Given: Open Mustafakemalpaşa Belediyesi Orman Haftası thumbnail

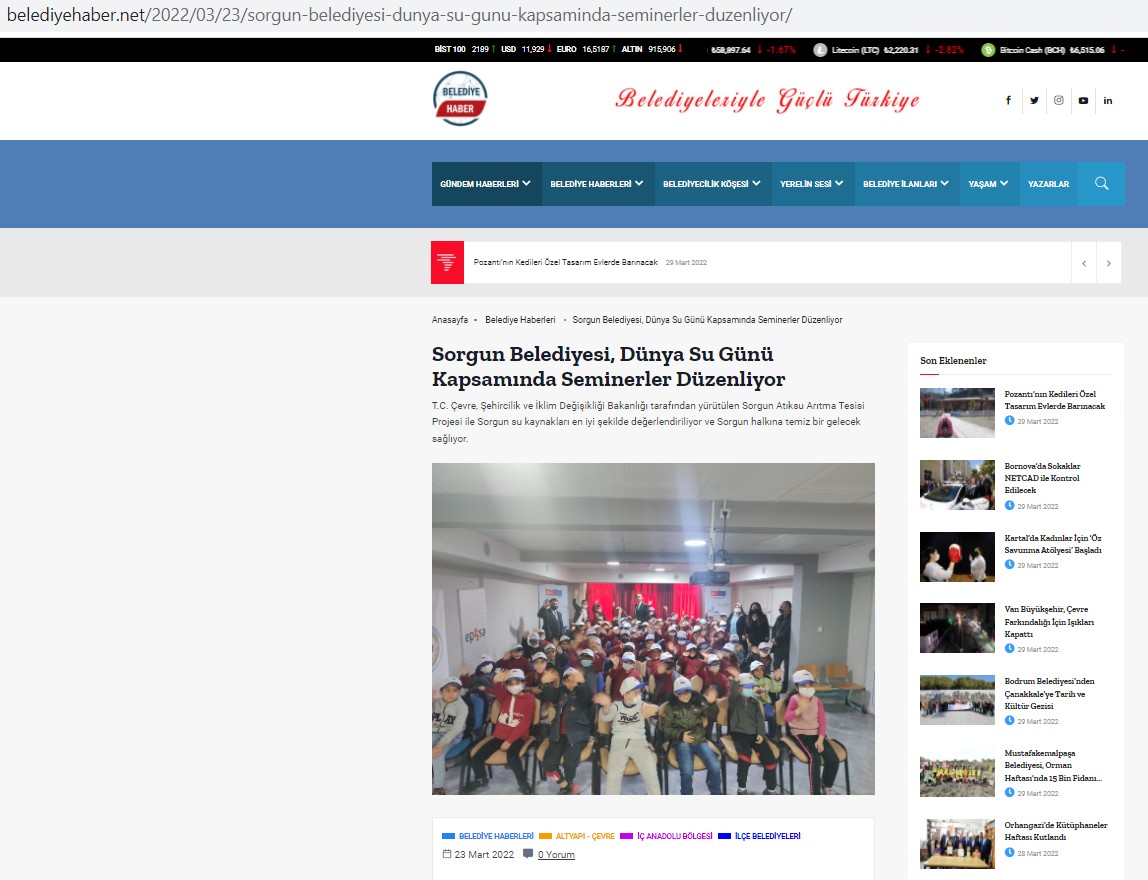Looking at the screenshot, I should coord(957,772).
